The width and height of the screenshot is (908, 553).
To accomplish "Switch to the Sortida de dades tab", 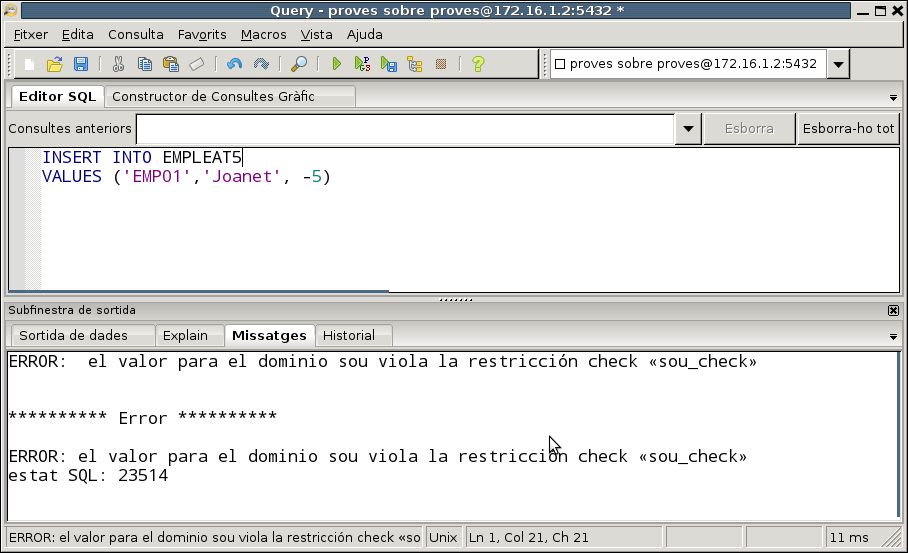I will pos(82,335).
